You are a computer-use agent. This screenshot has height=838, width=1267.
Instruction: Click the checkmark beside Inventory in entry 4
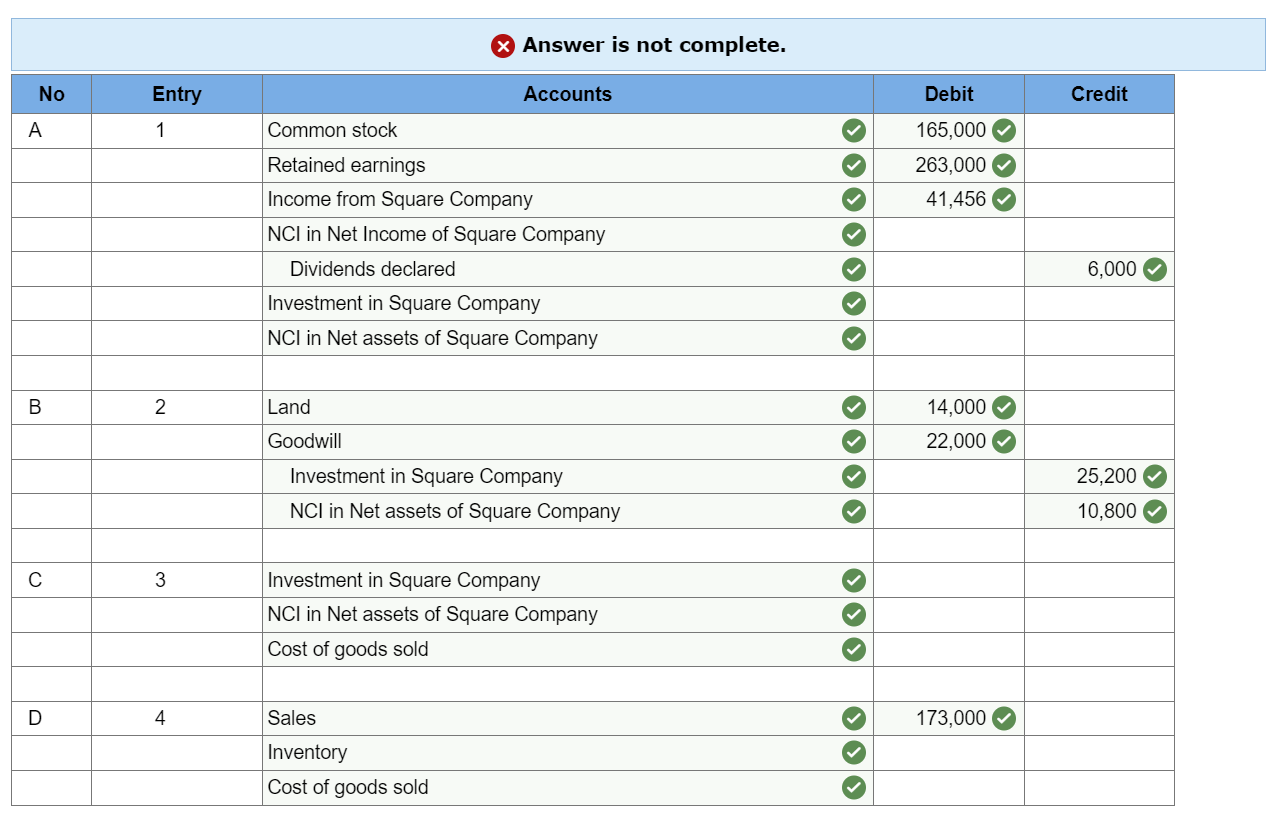854,753
